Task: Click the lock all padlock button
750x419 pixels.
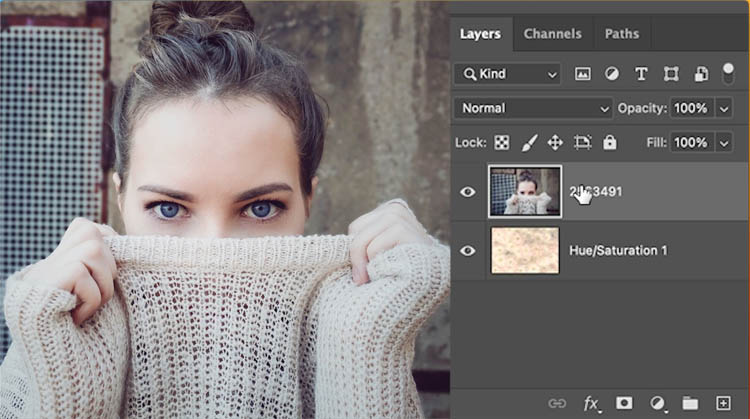Action: click(610, 143)
